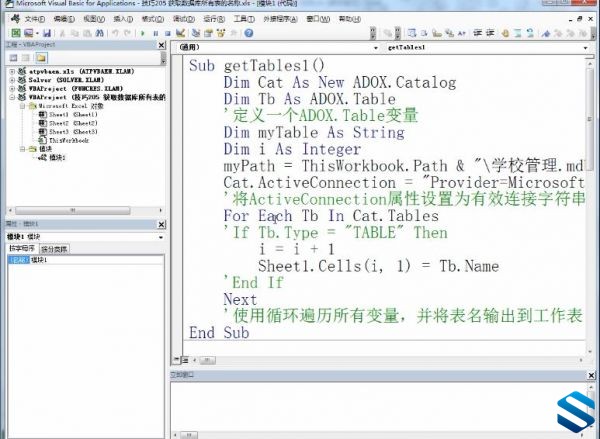Click the List Properties/Methods edit toolbar icon

coord(412,33)
